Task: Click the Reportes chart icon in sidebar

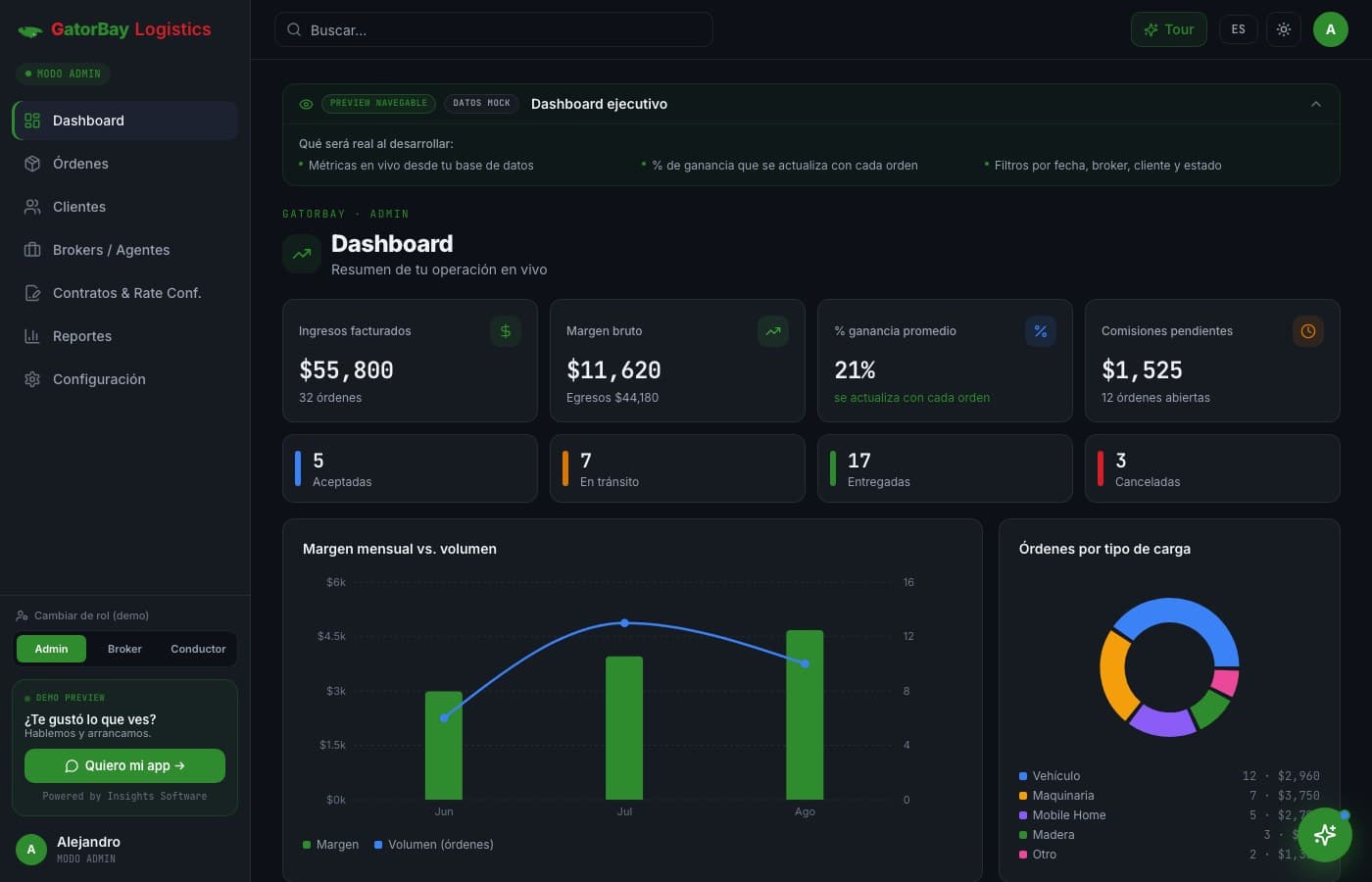Action: [32, 336]
